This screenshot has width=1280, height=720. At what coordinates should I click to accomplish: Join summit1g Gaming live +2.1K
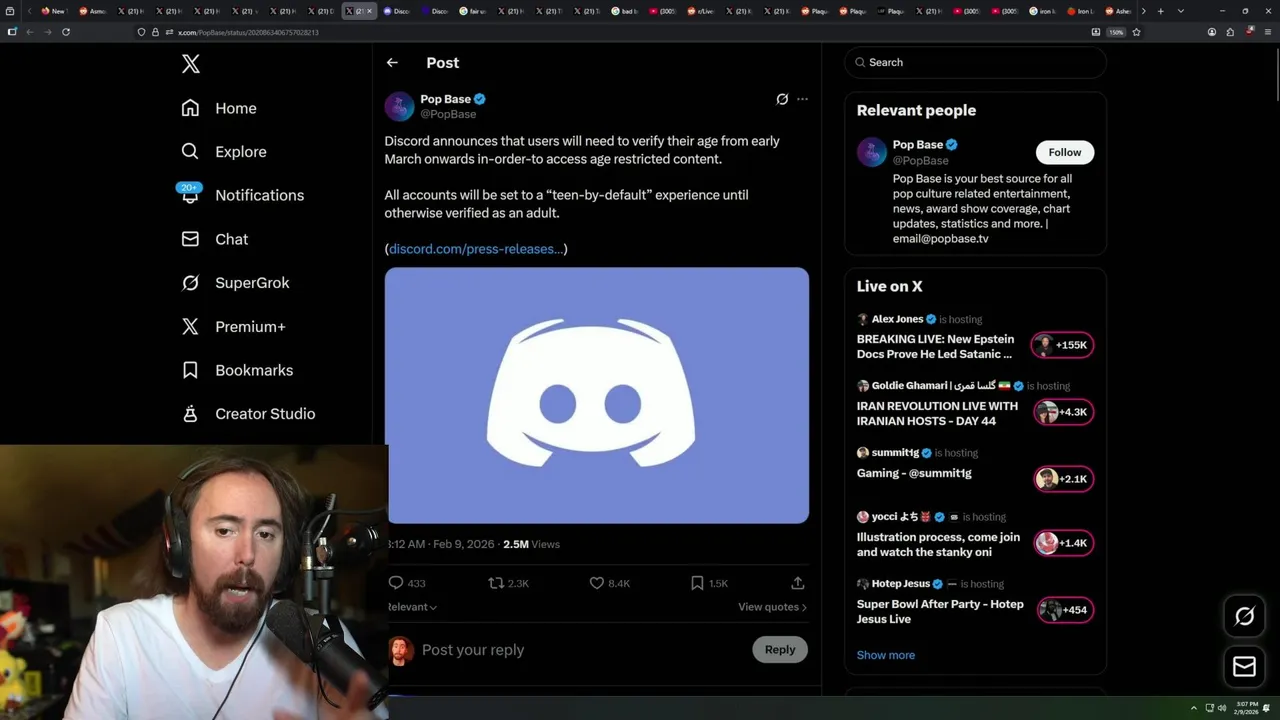(x=1063, y=479)
